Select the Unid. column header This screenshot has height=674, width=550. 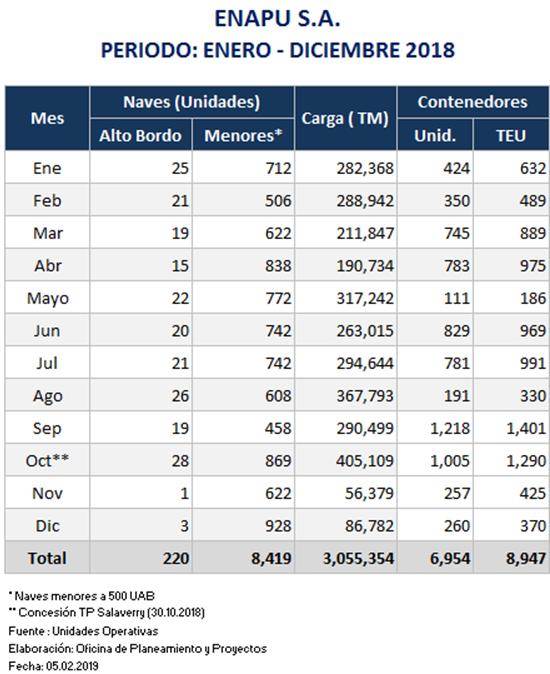(x=435, y=135)
